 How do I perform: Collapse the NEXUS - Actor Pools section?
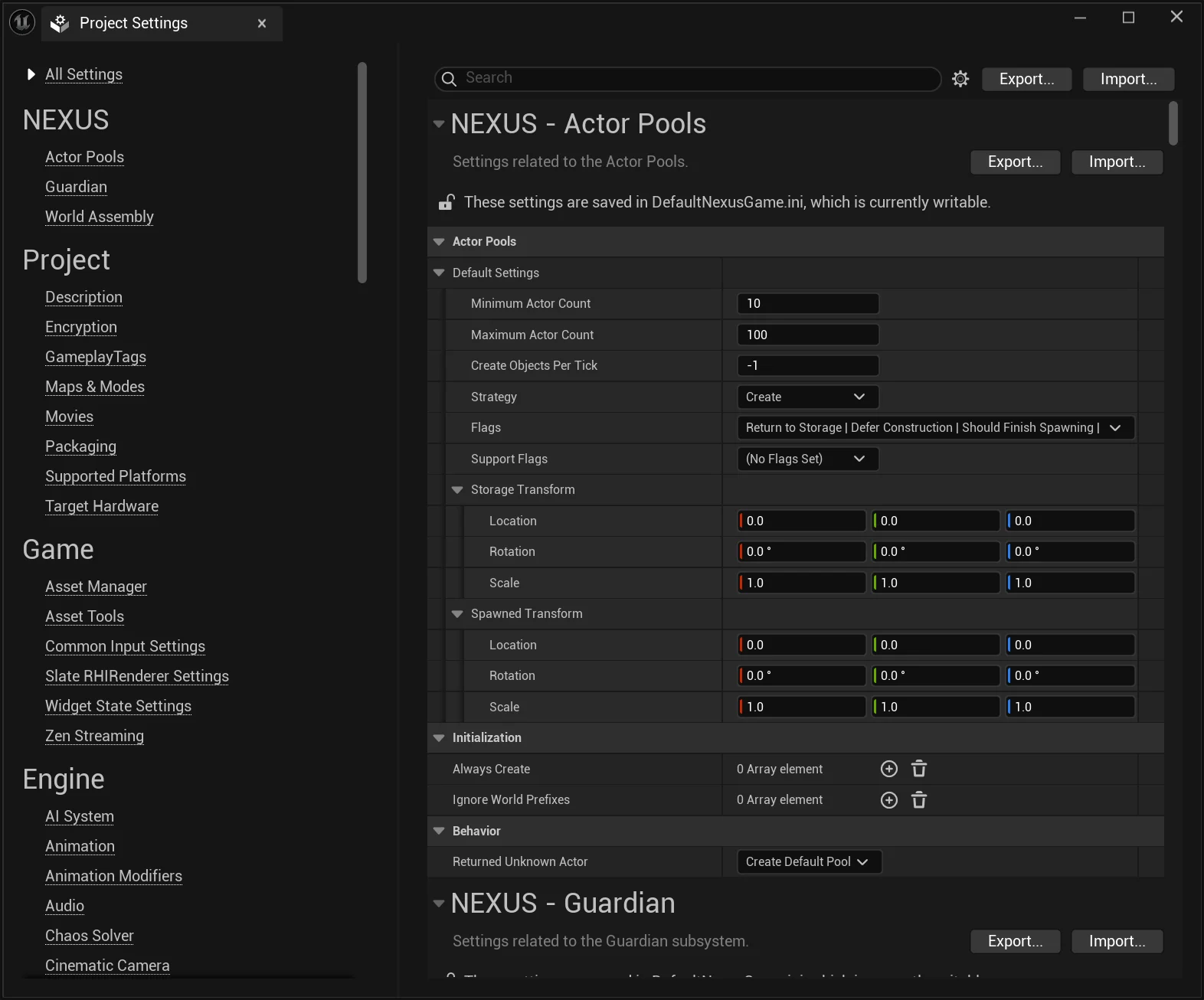439,124
